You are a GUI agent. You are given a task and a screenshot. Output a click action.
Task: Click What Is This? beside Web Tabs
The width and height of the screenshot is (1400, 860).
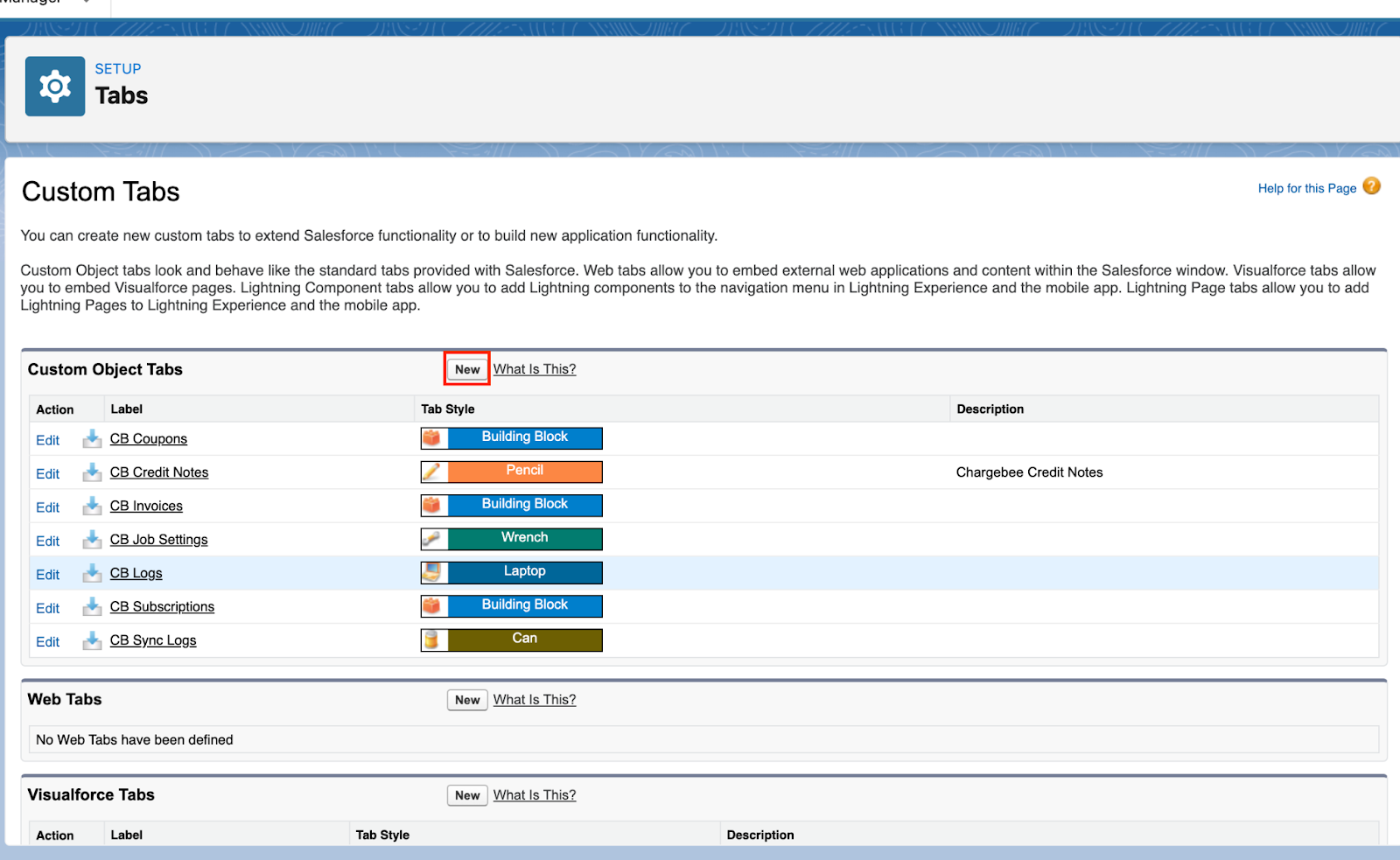[x=534, y=700]
